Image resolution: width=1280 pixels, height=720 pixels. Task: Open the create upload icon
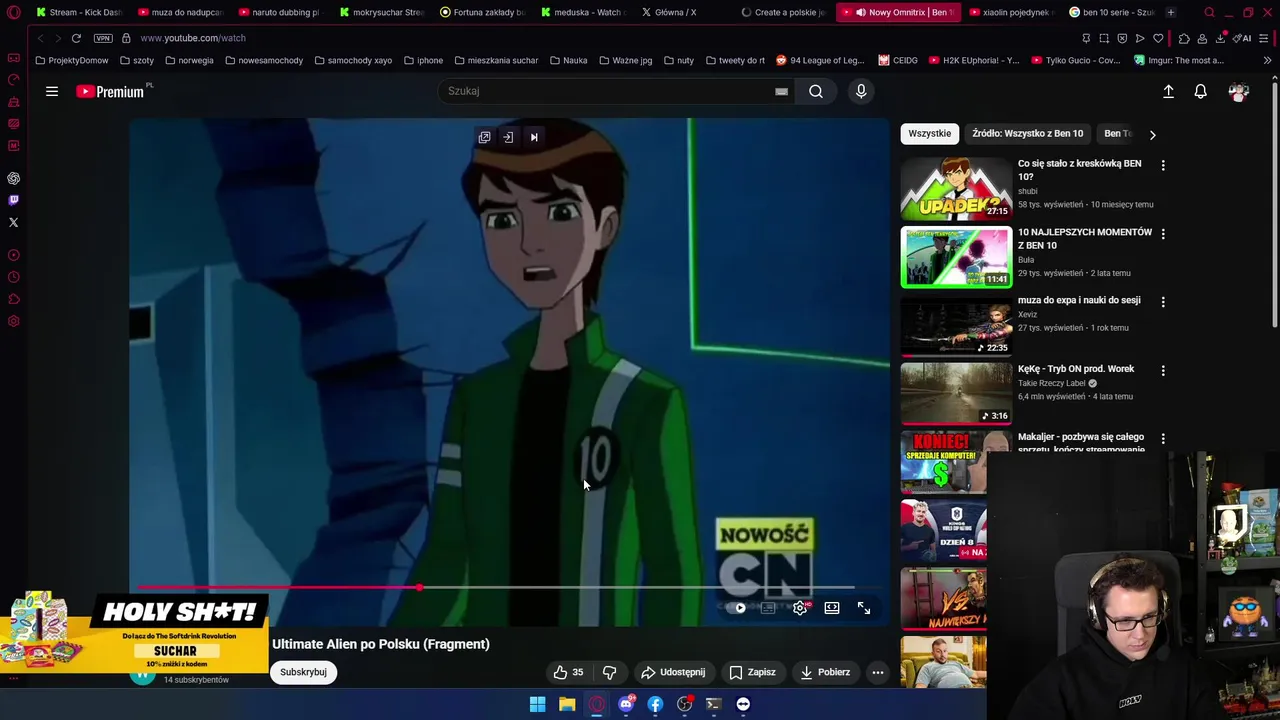pos(1168,91)
